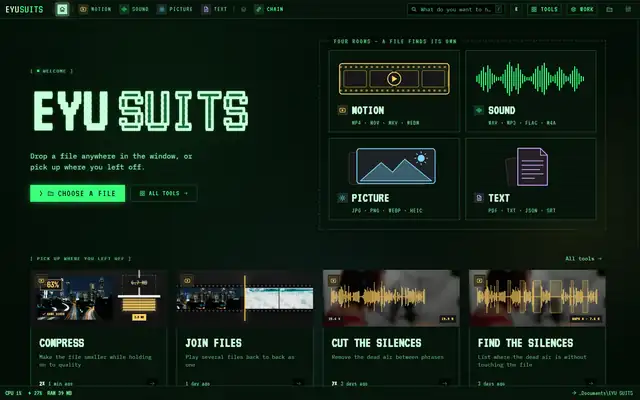Image resolution: width=640 pixels, height=400 pixels.
Task: Click the K shortcut button beside search
Action: click(x=516, y=9)
